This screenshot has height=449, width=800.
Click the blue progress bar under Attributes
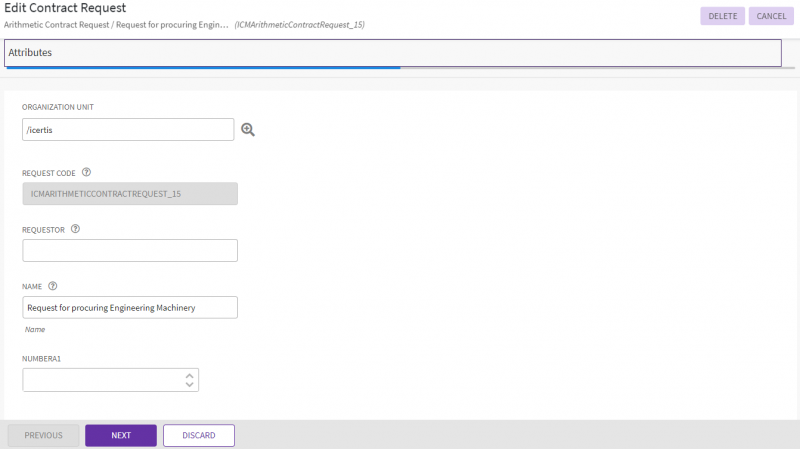point(200,68)
